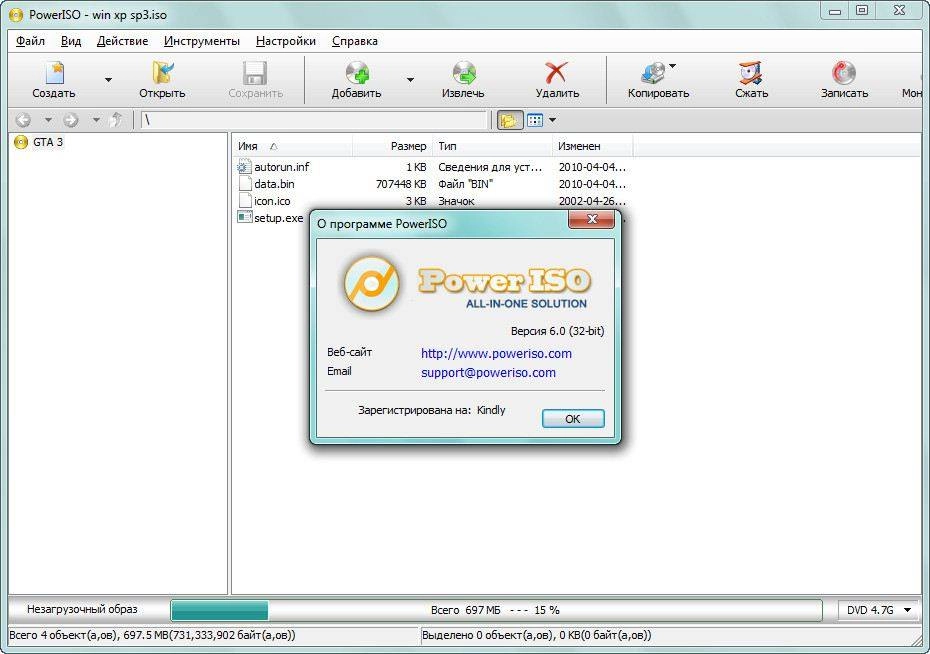
Task: Close the О программе PowerISO dialog
Action: click(591, 219)
